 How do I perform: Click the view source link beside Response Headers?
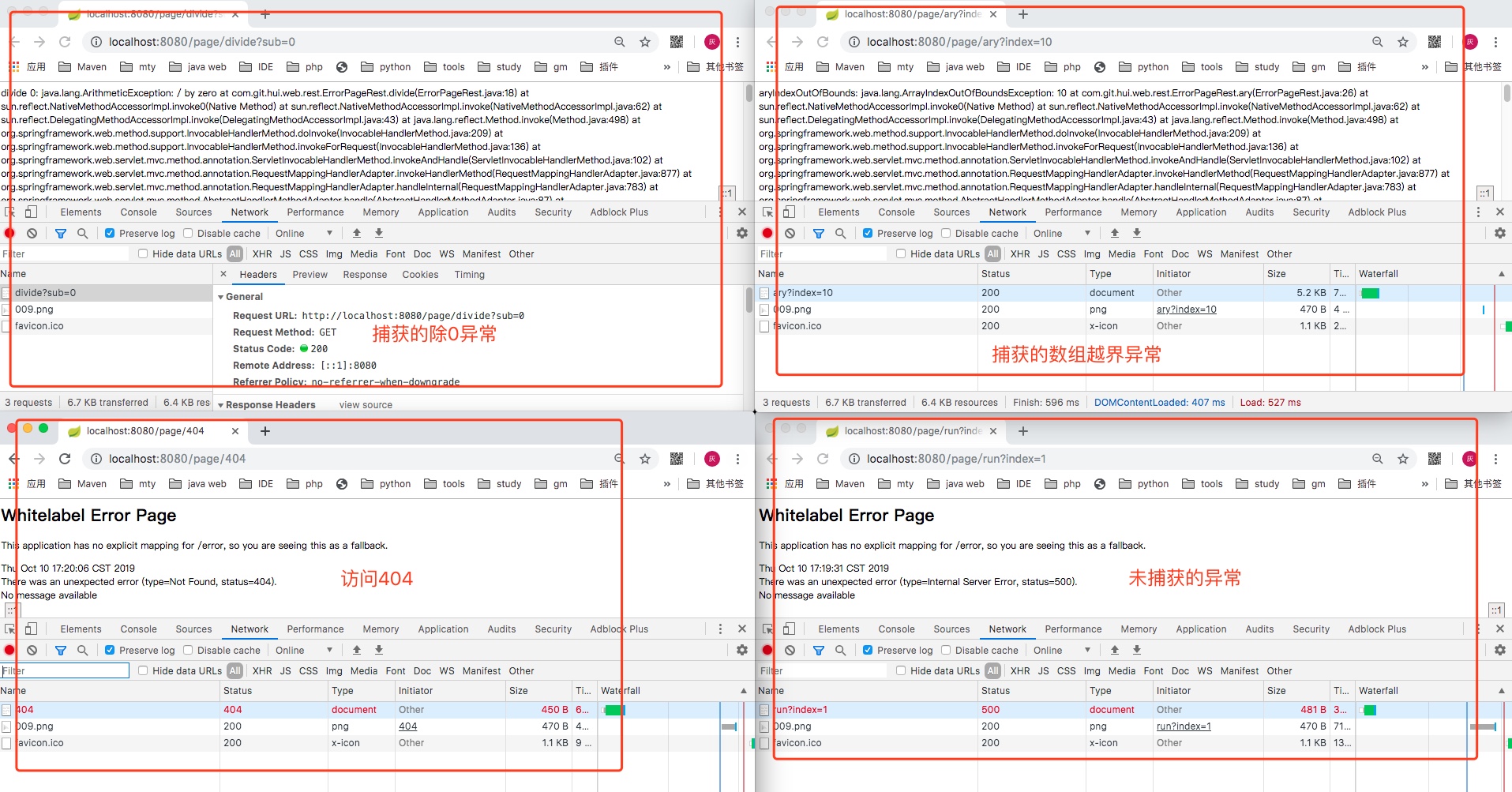(x=366, y=405)
